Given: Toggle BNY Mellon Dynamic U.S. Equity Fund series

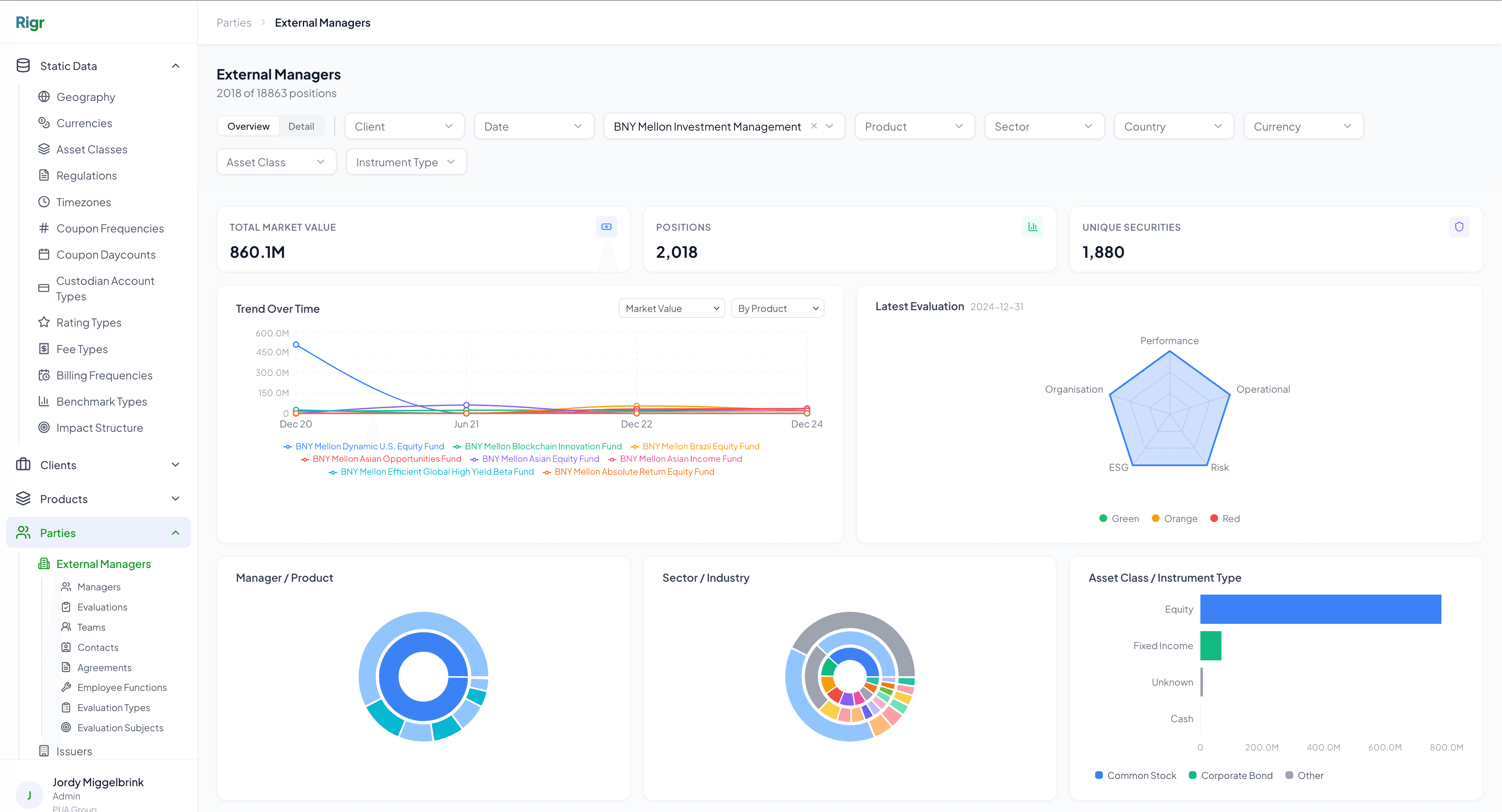Looking at the screenshot, I should point(364,446).
